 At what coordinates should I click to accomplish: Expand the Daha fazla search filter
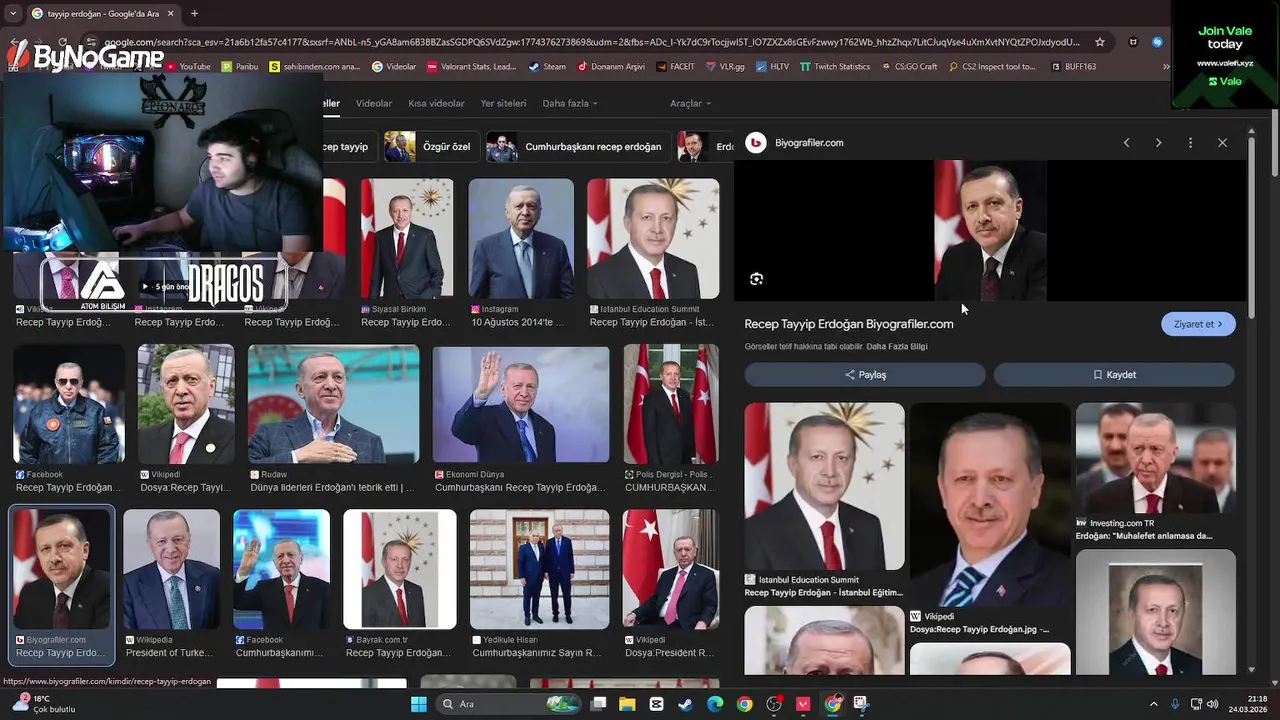coord(570,103)
